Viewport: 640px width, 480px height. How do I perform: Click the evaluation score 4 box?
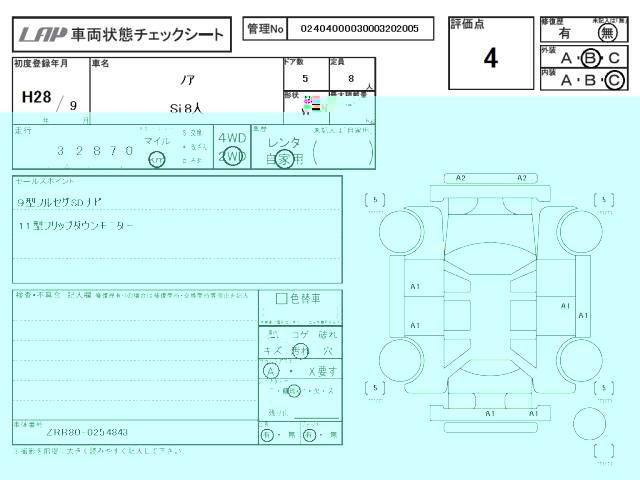(x=490, y=58)
